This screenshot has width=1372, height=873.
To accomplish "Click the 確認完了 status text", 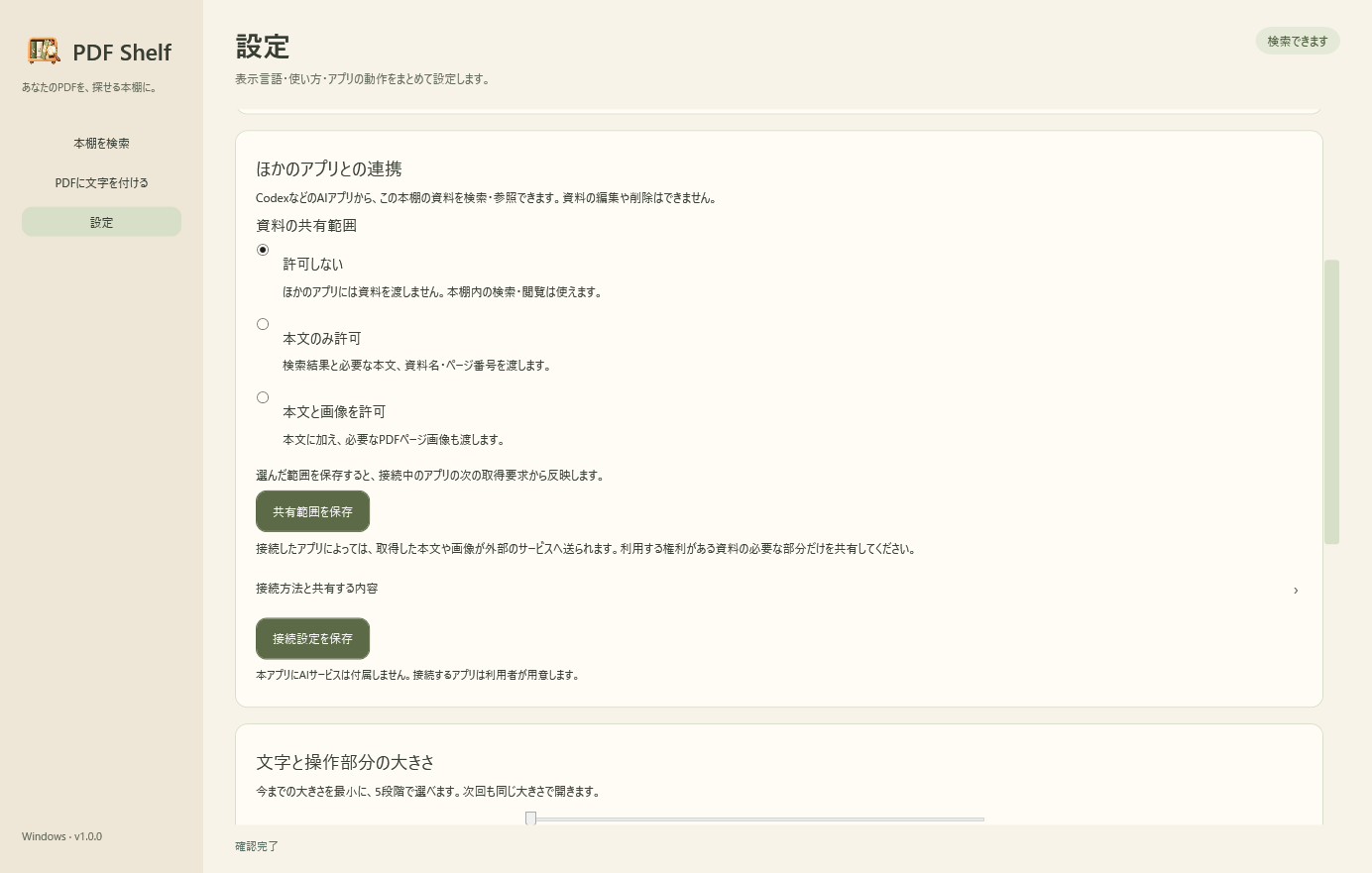I will (257, 846).
